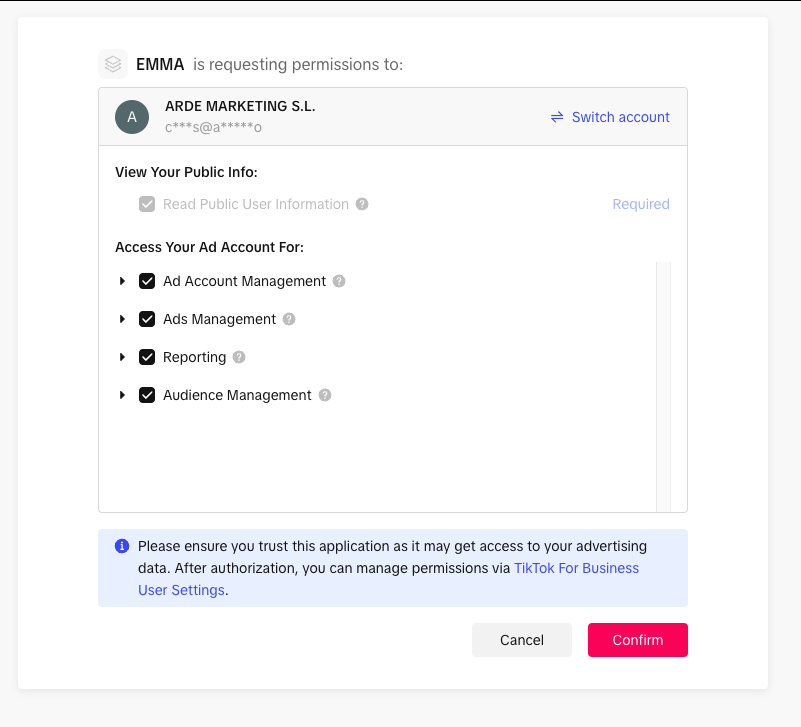Image resolution: width=801 pixels, height=727 pixels.
Task: Click the permissions list scrollbar
Action: [x=663, y=386]
